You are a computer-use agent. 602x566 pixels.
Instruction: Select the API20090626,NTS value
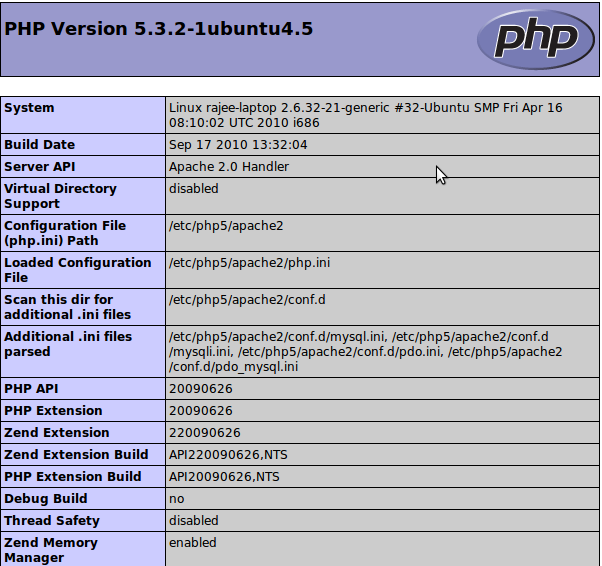click(224, 477)
